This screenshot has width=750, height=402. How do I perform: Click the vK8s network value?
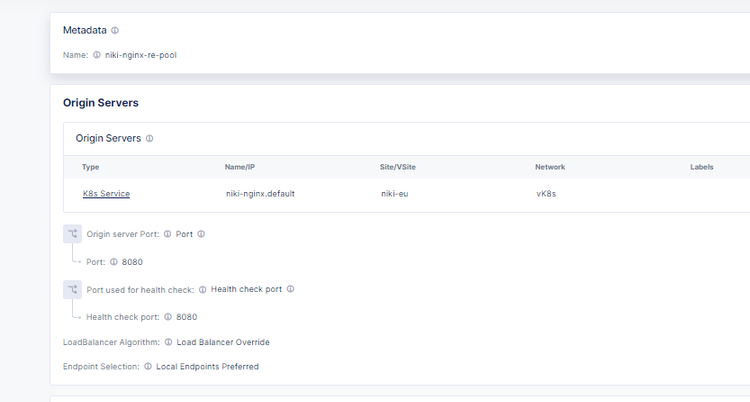[546, 193]
